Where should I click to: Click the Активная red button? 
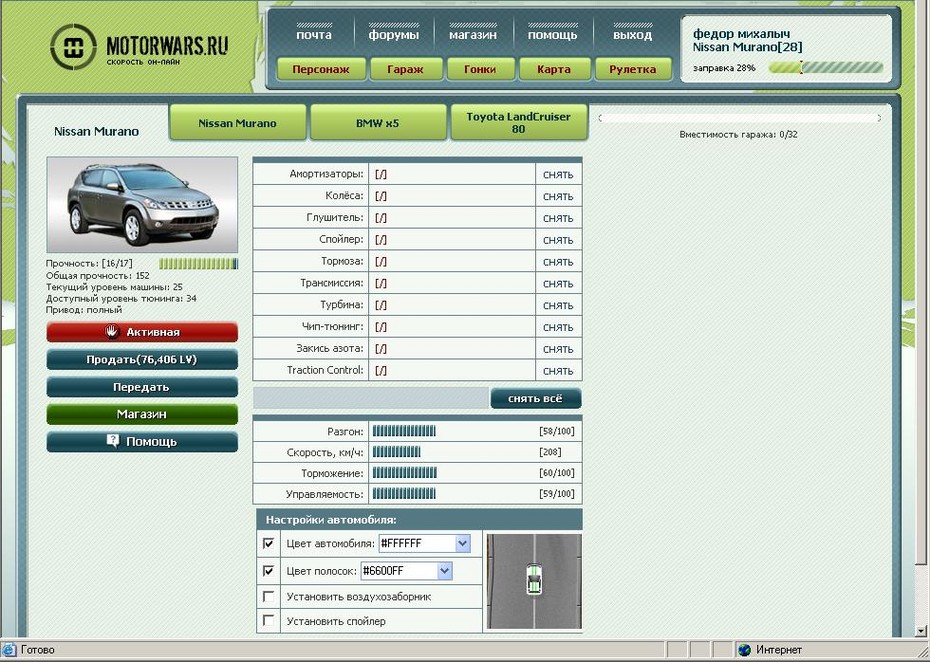coord(142,332)
